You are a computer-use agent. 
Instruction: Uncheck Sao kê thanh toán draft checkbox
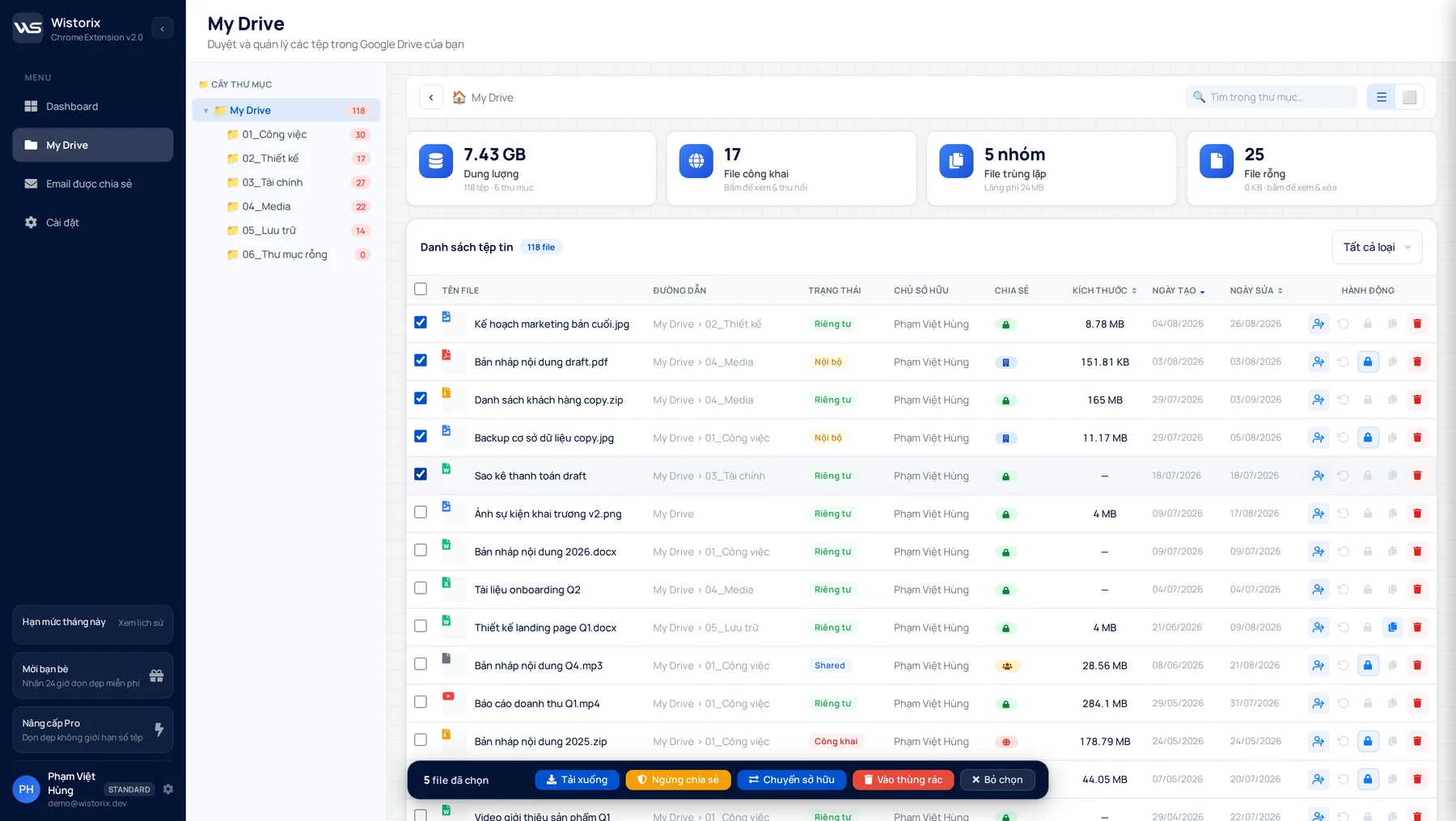click(x=421, y=474)
